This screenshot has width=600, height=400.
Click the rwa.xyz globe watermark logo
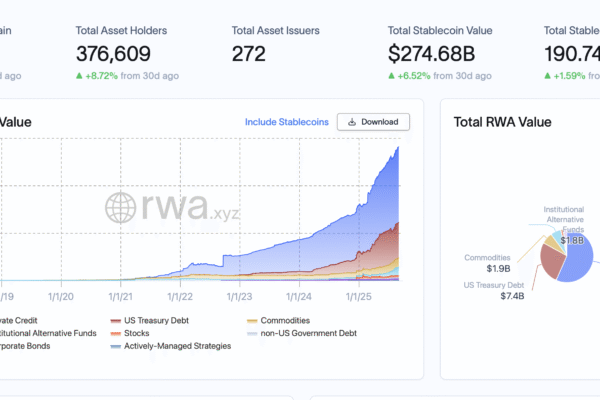tap(124, 209)
